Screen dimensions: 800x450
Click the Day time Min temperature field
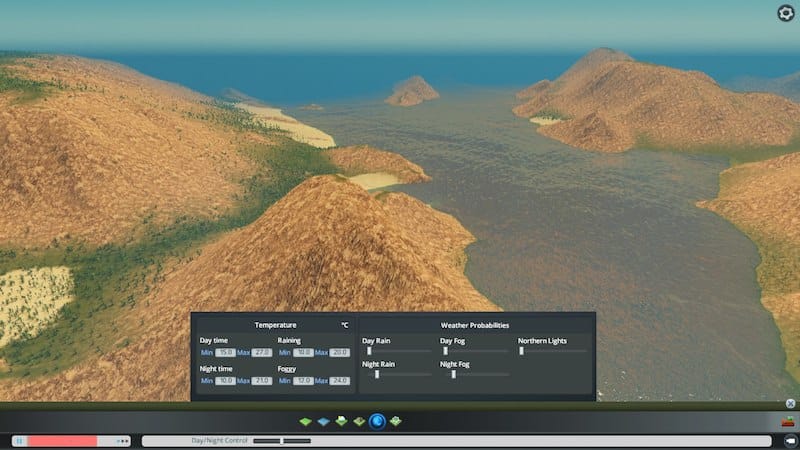click(225, 352)
